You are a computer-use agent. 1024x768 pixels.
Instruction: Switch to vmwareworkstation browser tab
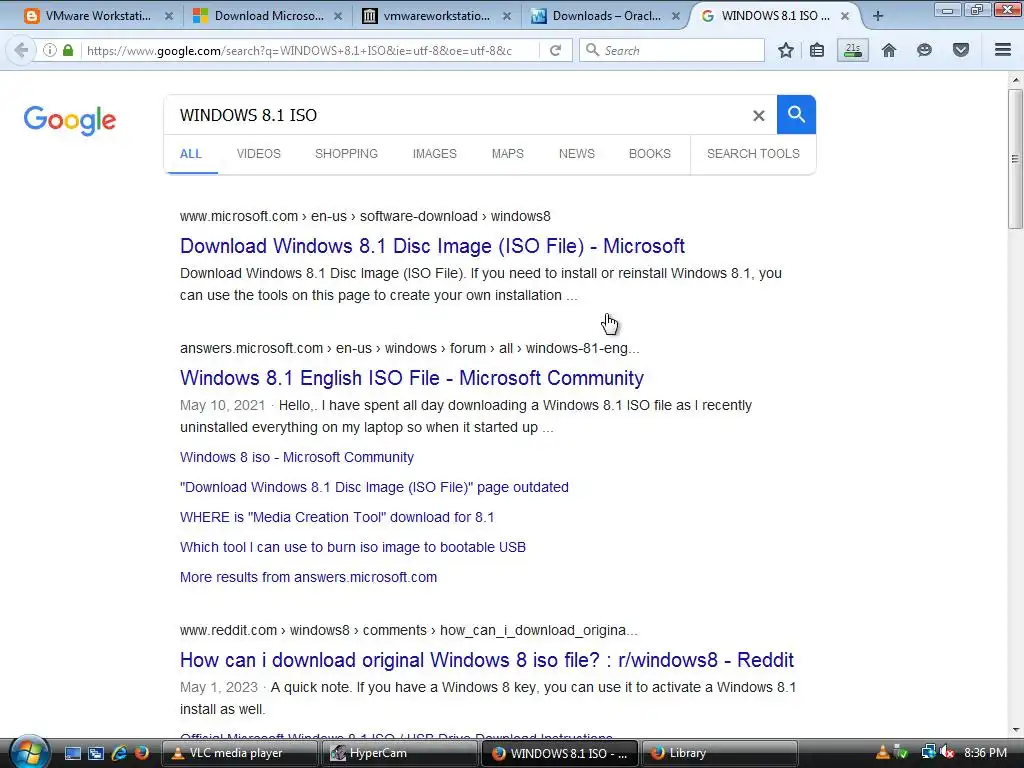436,16
